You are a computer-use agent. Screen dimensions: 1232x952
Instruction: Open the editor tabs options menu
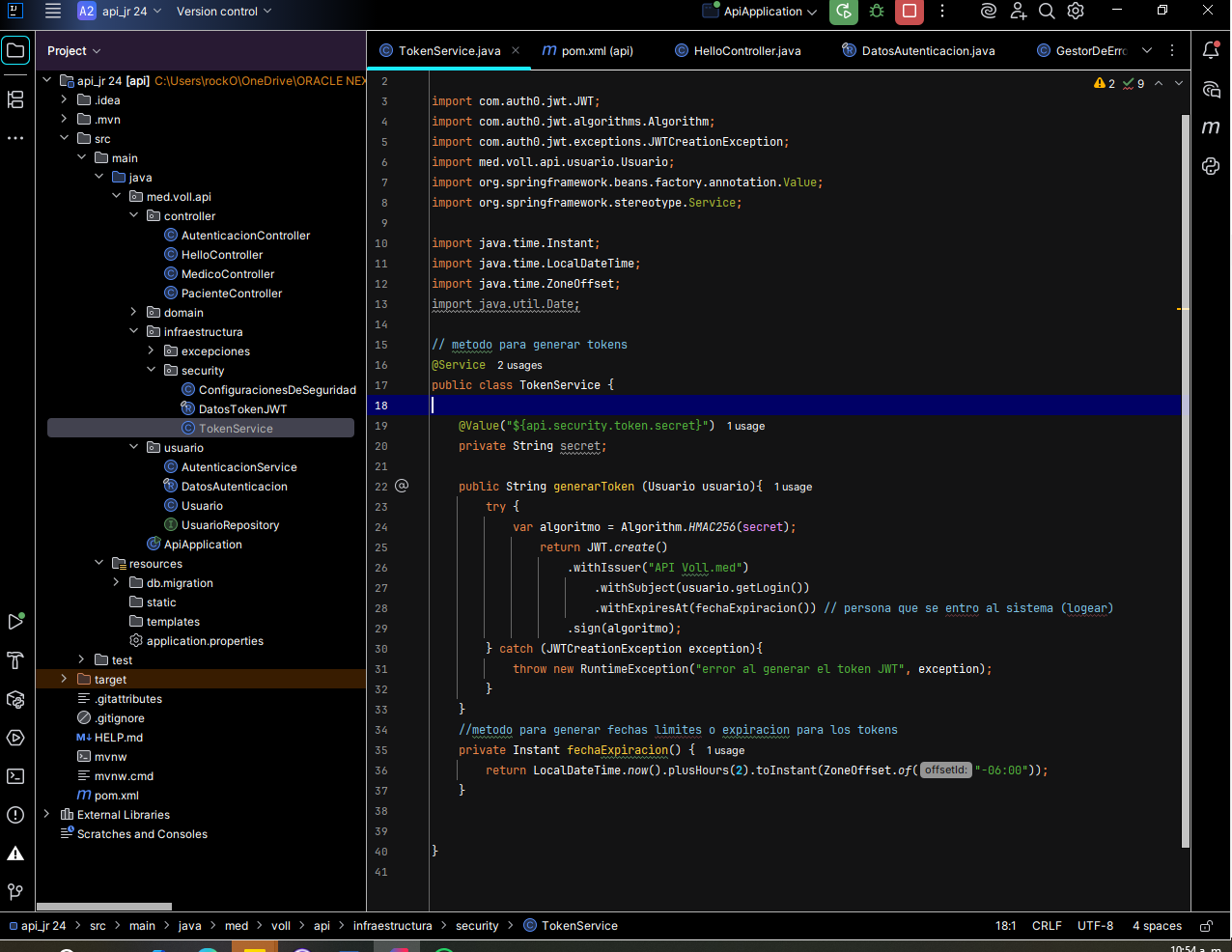[1172, 50]
